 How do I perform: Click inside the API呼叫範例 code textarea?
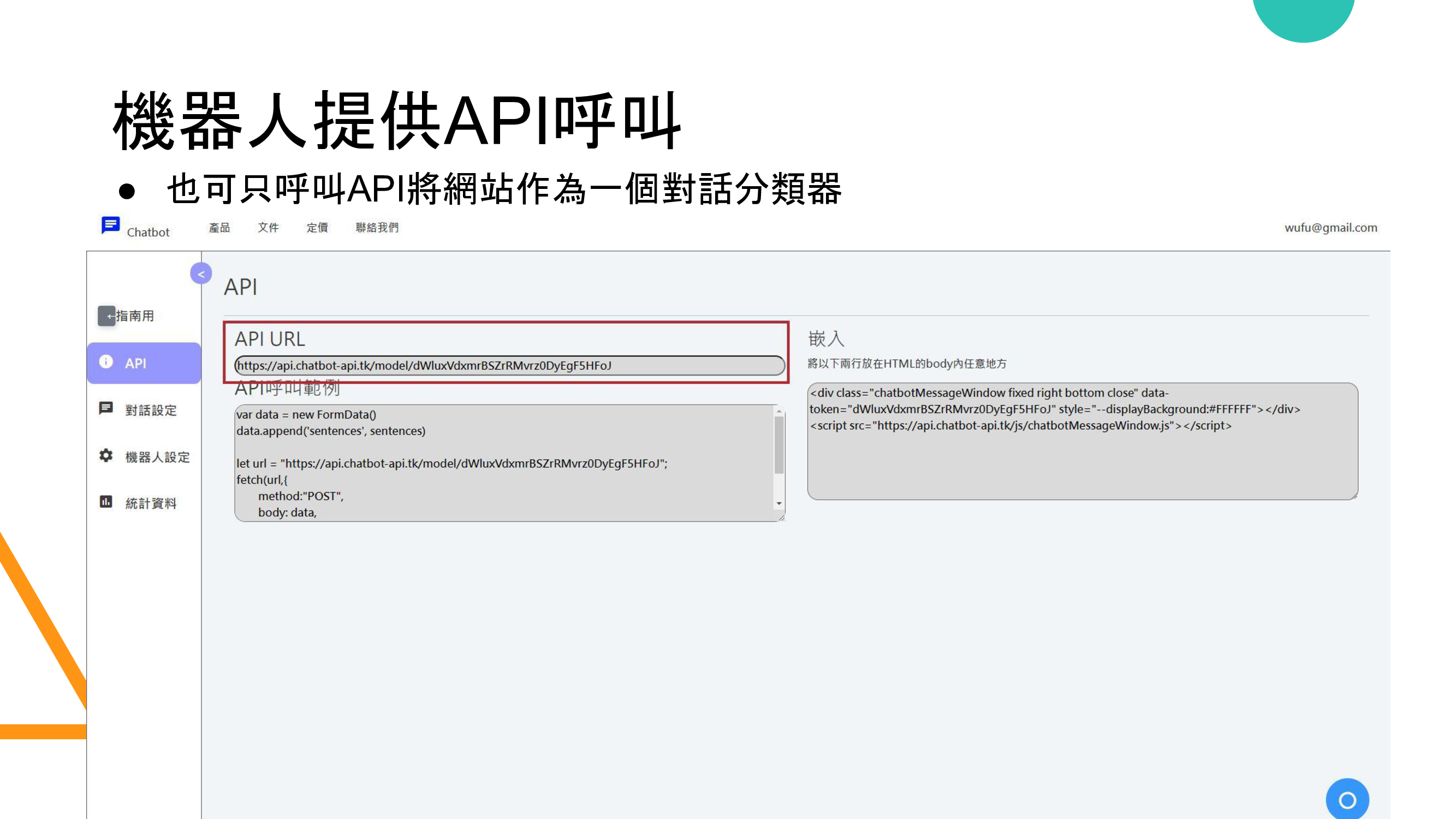point(503,463)
